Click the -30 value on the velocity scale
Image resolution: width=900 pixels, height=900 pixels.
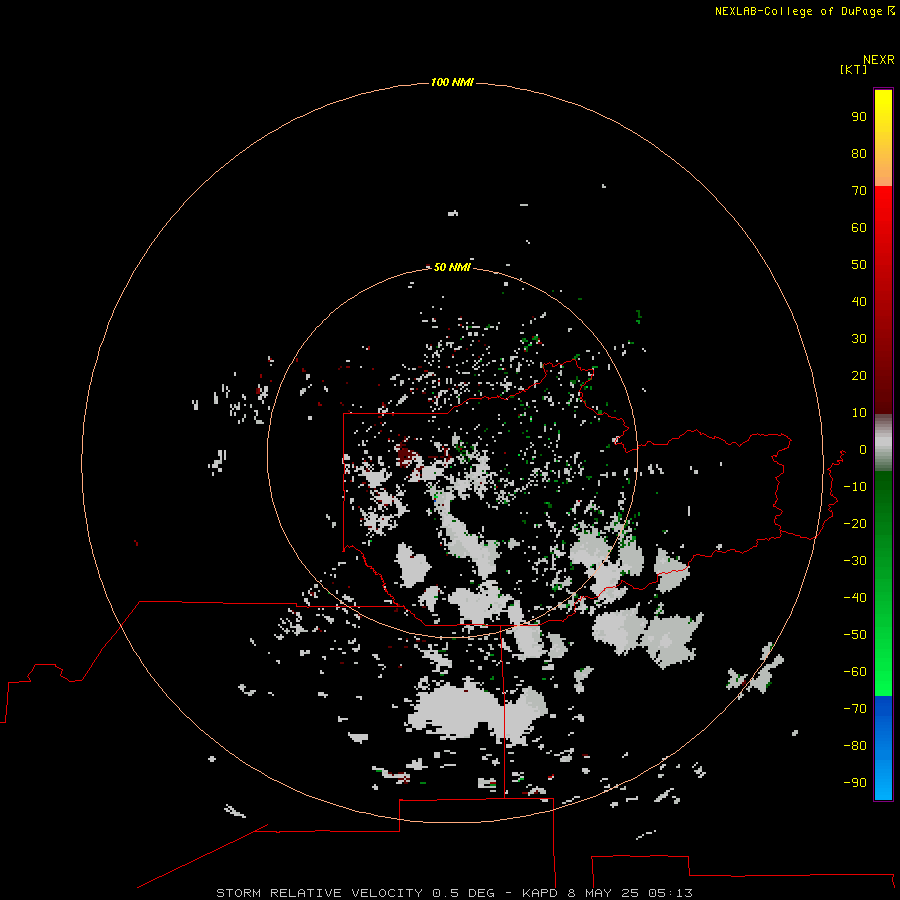coord(855,561)
